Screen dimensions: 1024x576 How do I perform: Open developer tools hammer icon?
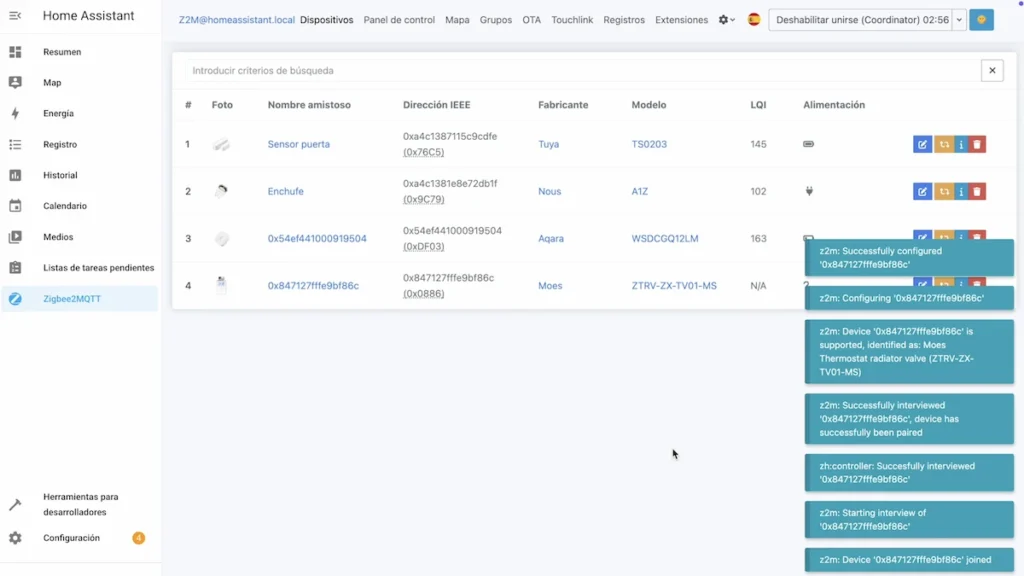point(15,504)
